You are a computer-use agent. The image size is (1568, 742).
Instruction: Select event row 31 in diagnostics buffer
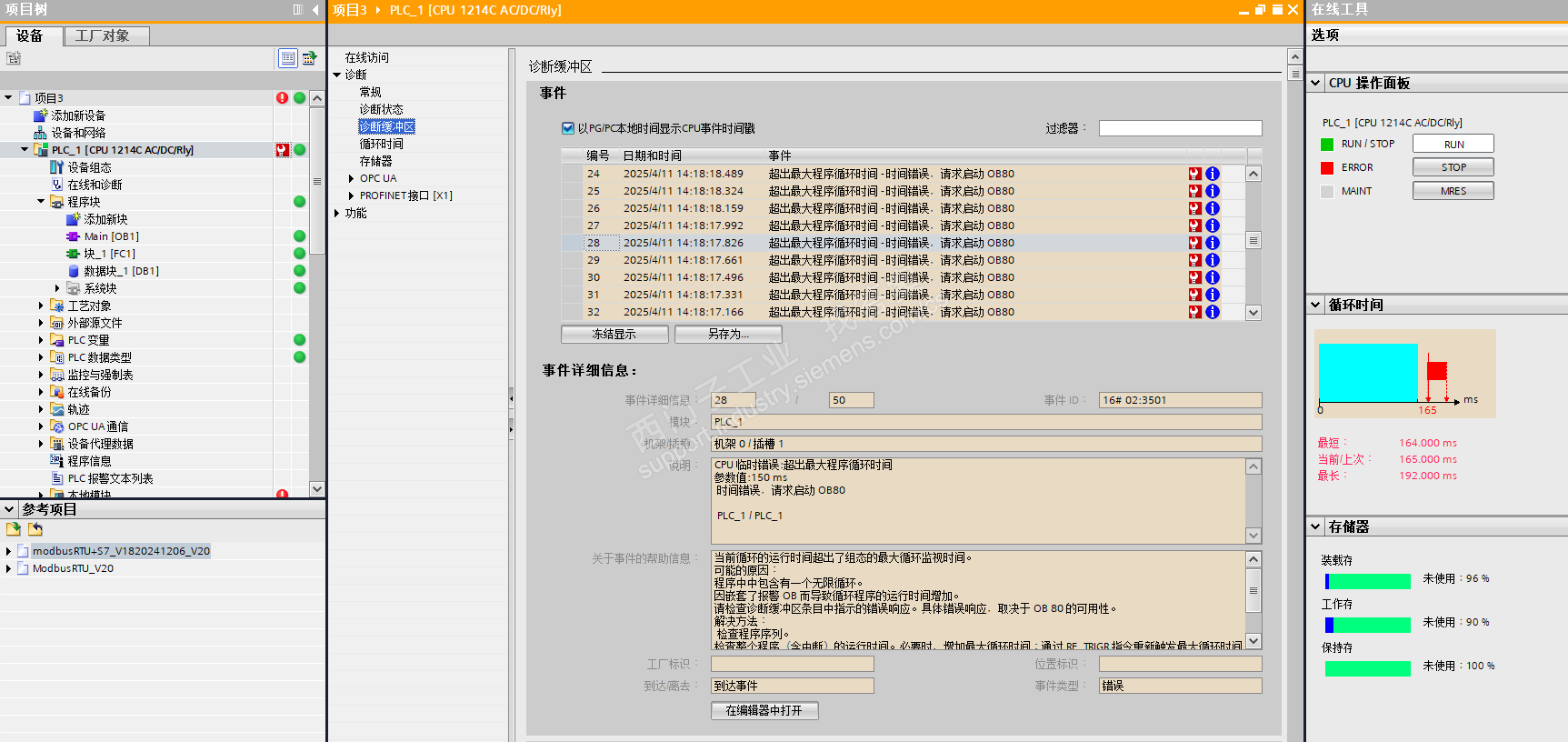click(903, 295)
